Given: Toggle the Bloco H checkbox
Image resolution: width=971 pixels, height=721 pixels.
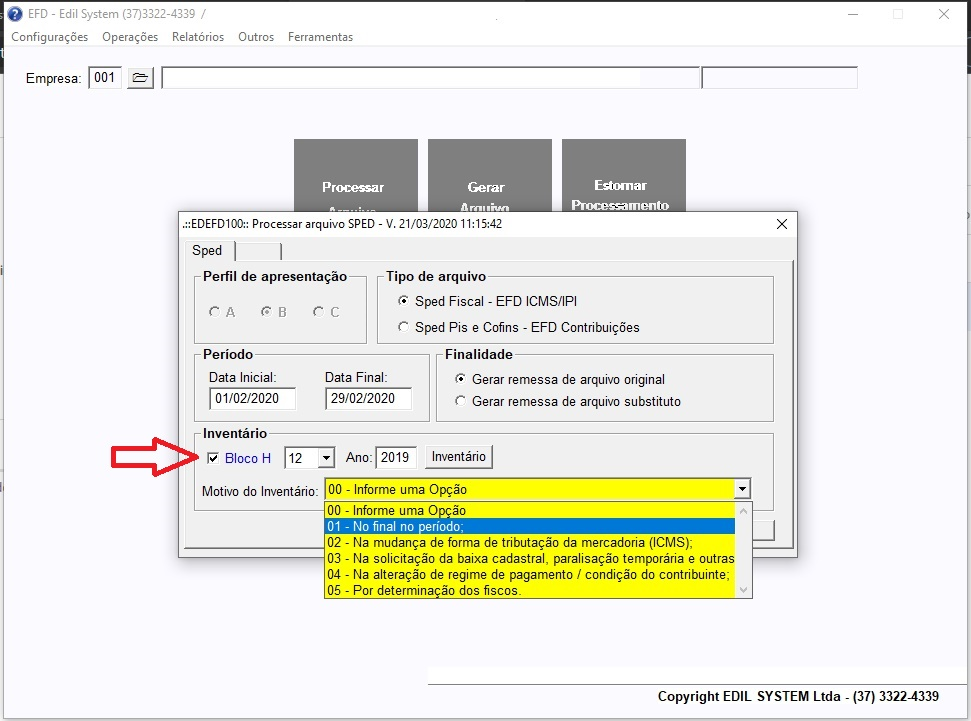Looking at the screenshot, I should (213, 458).
